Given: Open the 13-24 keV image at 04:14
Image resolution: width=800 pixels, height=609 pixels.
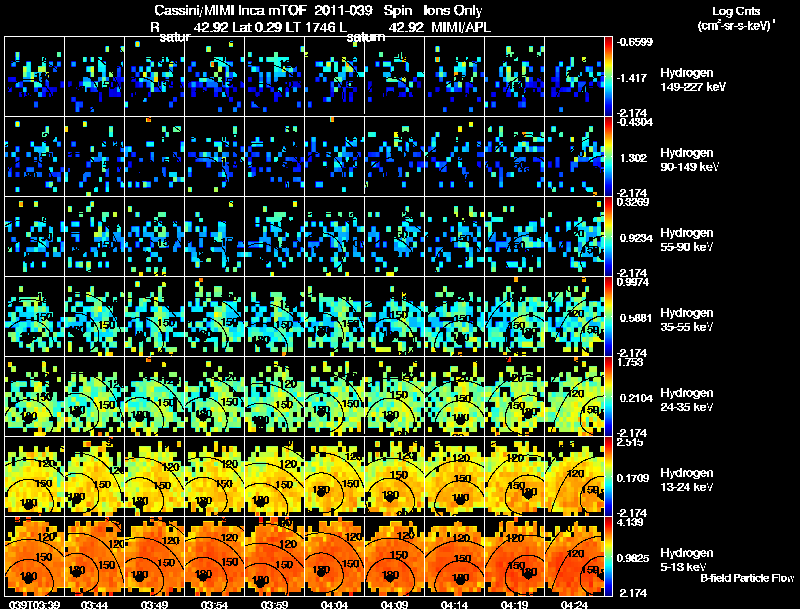Looking at the screenshot, I should (455, 476).
